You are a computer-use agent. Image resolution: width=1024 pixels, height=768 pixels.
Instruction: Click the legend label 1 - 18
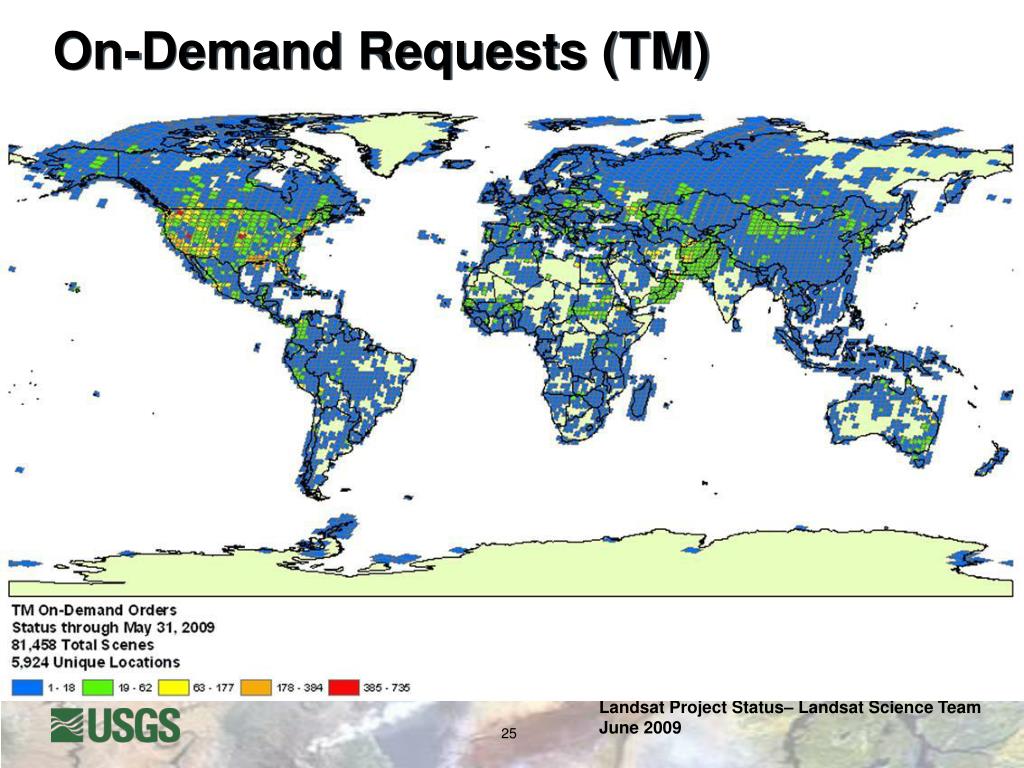point(61,688)
